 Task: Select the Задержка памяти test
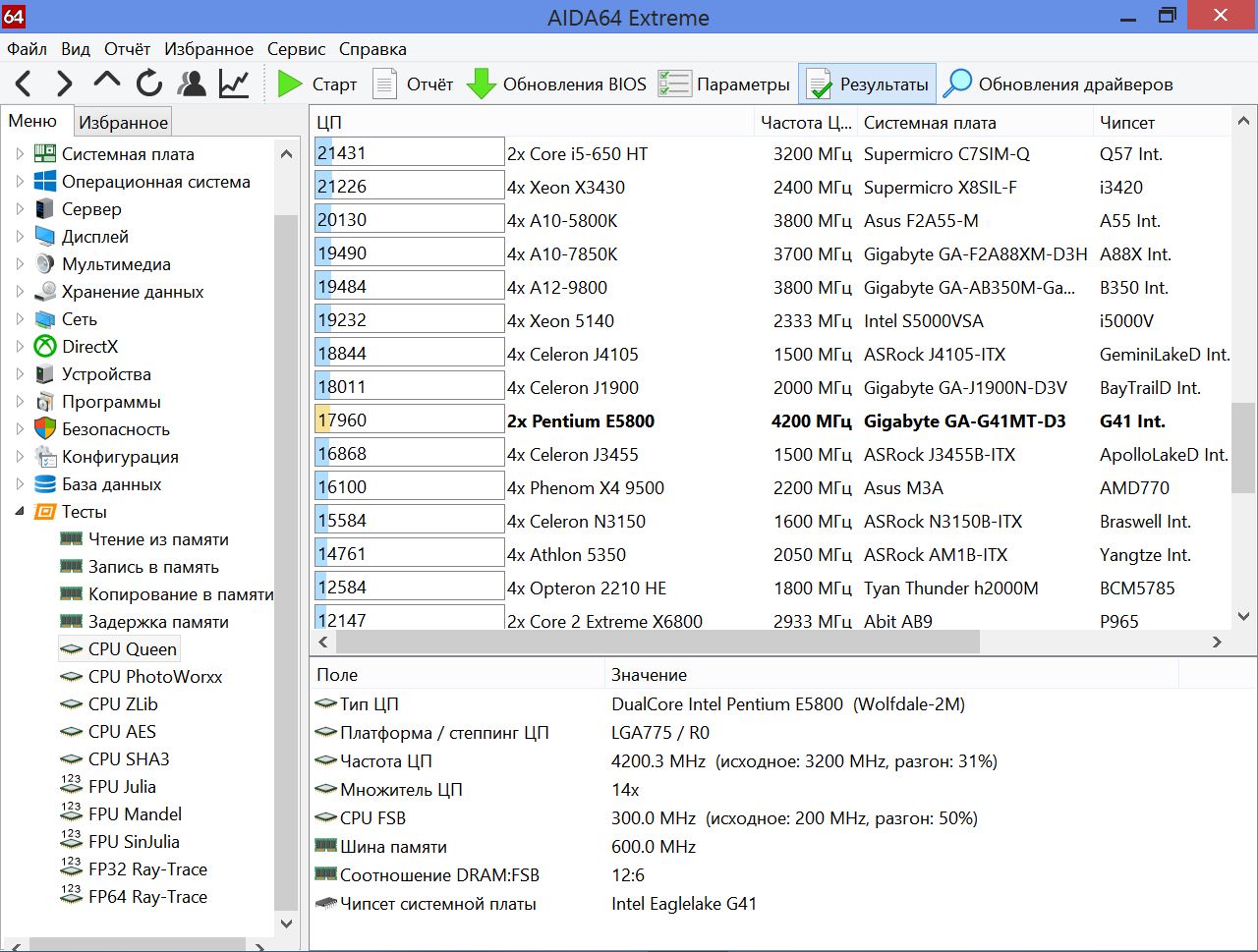158,622
